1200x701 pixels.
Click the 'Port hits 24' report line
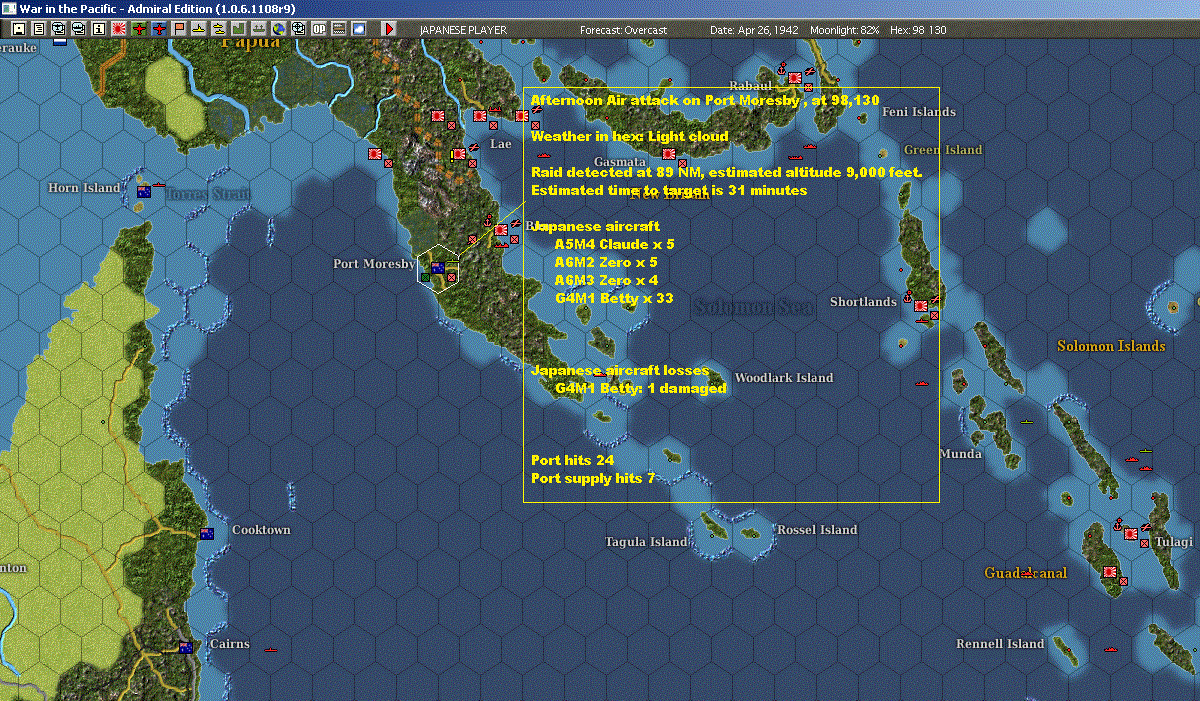tap(572, 460)
